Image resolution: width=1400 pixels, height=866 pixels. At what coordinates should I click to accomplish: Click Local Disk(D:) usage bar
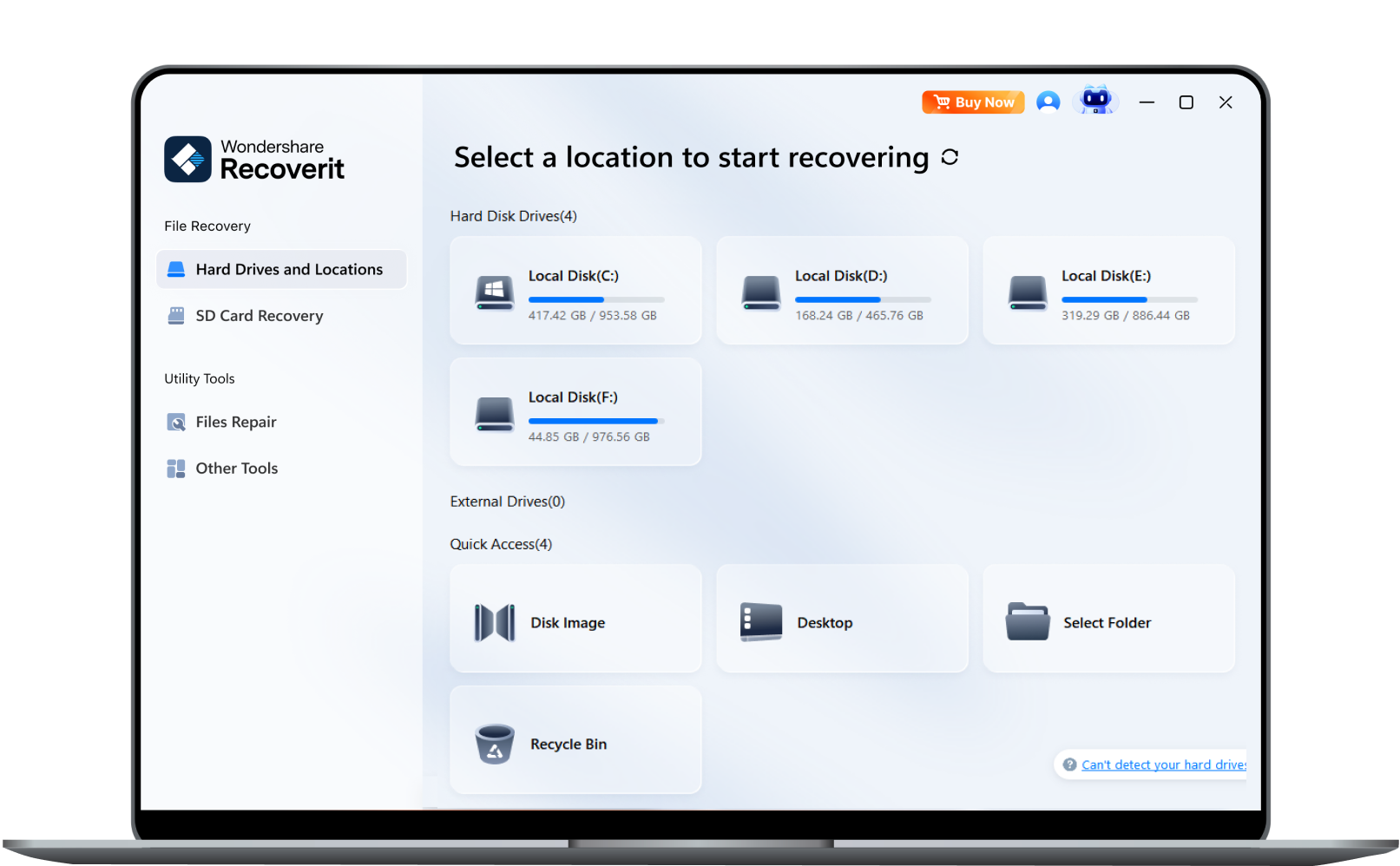click(862, 299)
